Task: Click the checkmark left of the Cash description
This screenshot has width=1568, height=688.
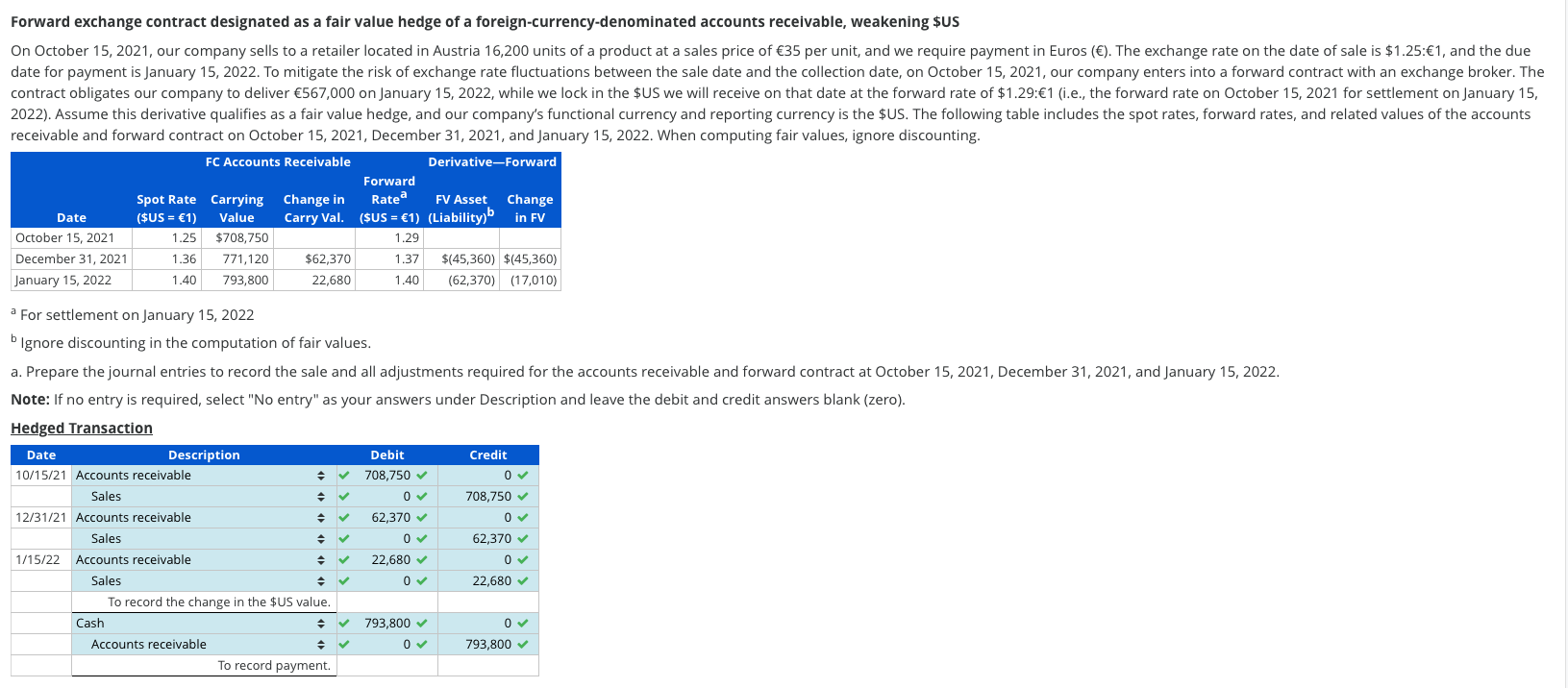Action: [342, 623]
